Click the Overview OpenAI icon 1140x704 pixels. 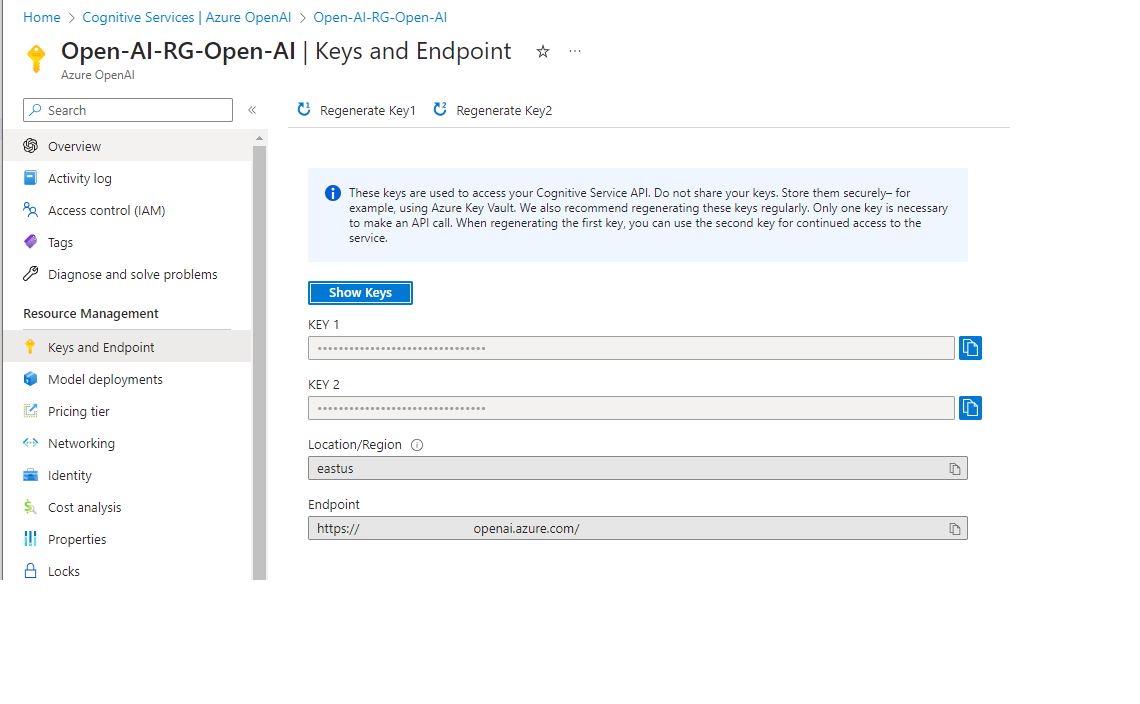[31, 145]
